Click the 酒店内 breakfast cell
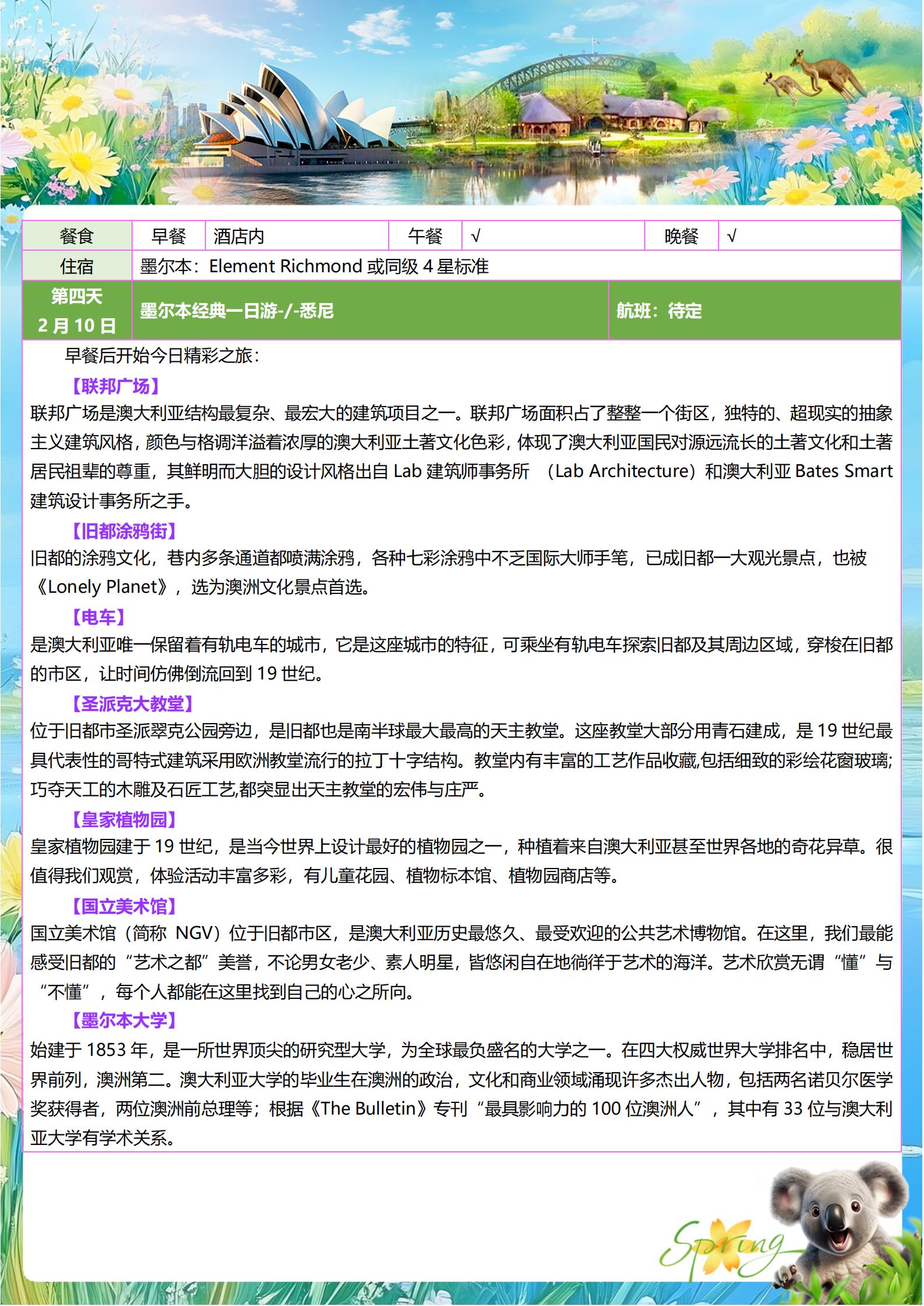Viewport: 924px width, 1306px height. point(297,236)
